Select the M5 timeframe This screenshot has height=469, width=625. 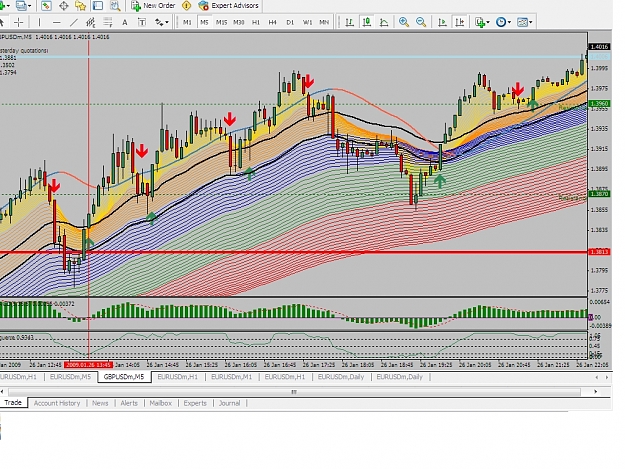point(204,22)
